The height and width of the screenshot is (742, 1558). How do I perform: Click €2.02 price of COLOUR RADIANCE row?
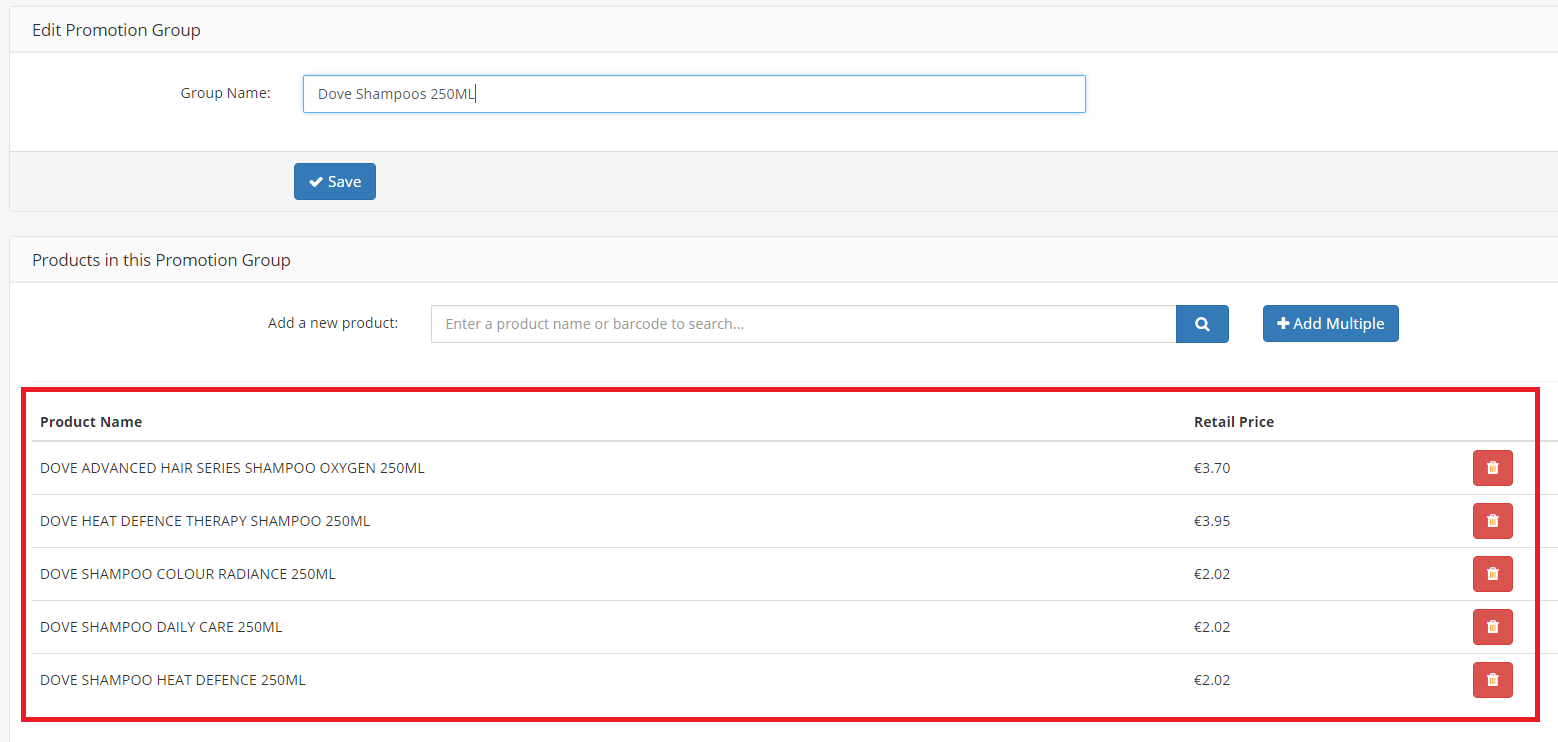pyautogui.click(x=1212, y=574)
